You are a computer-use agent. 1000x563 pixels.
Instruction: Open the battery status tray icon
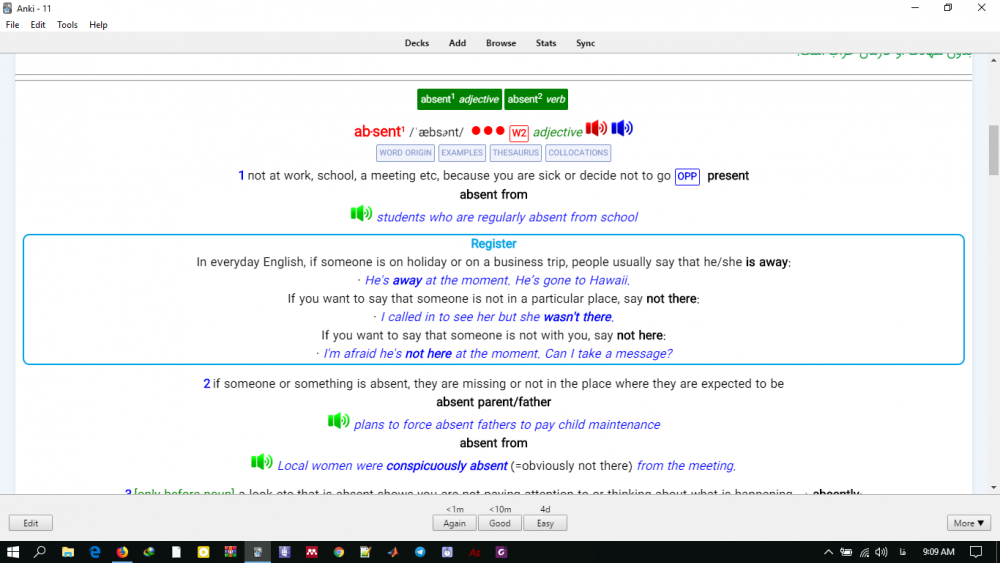tap(846, 552)
